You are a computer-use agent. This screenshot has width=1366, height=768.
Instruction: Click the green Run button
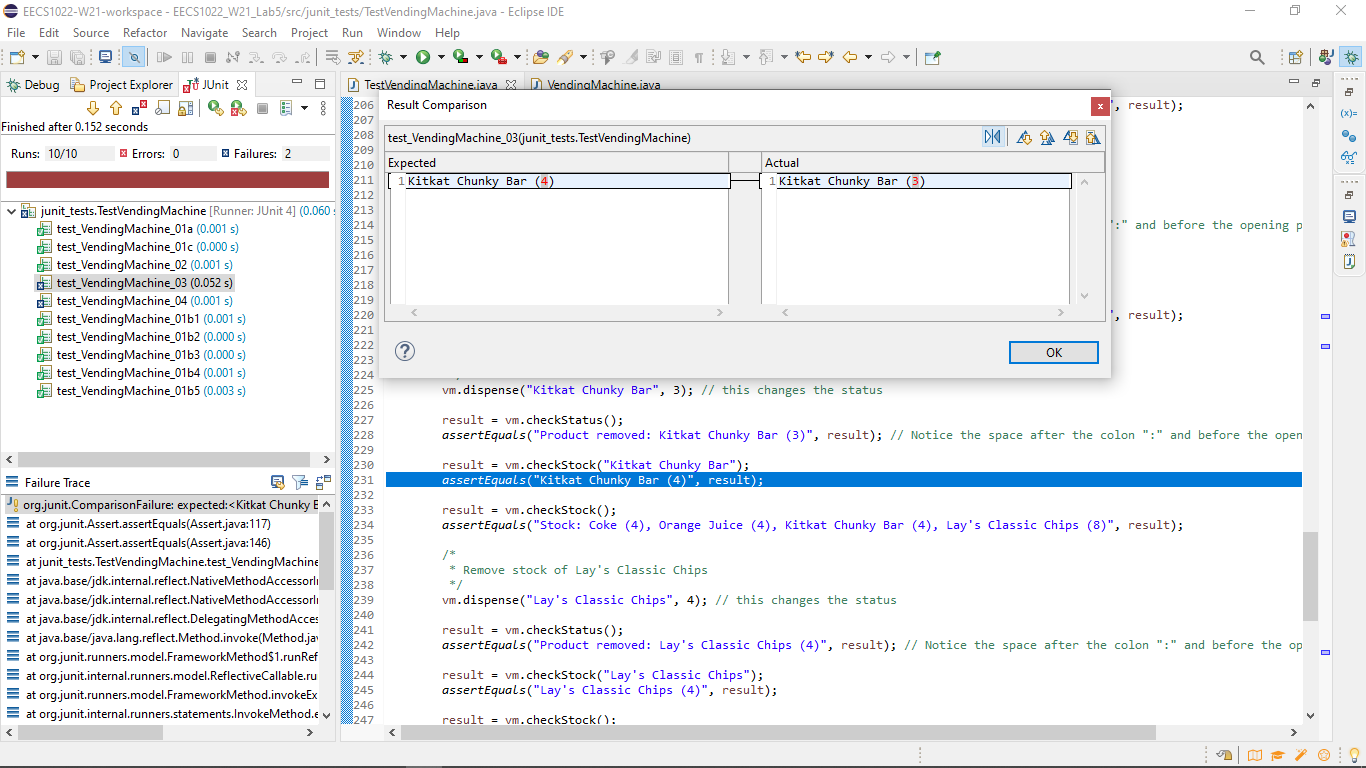423,58
